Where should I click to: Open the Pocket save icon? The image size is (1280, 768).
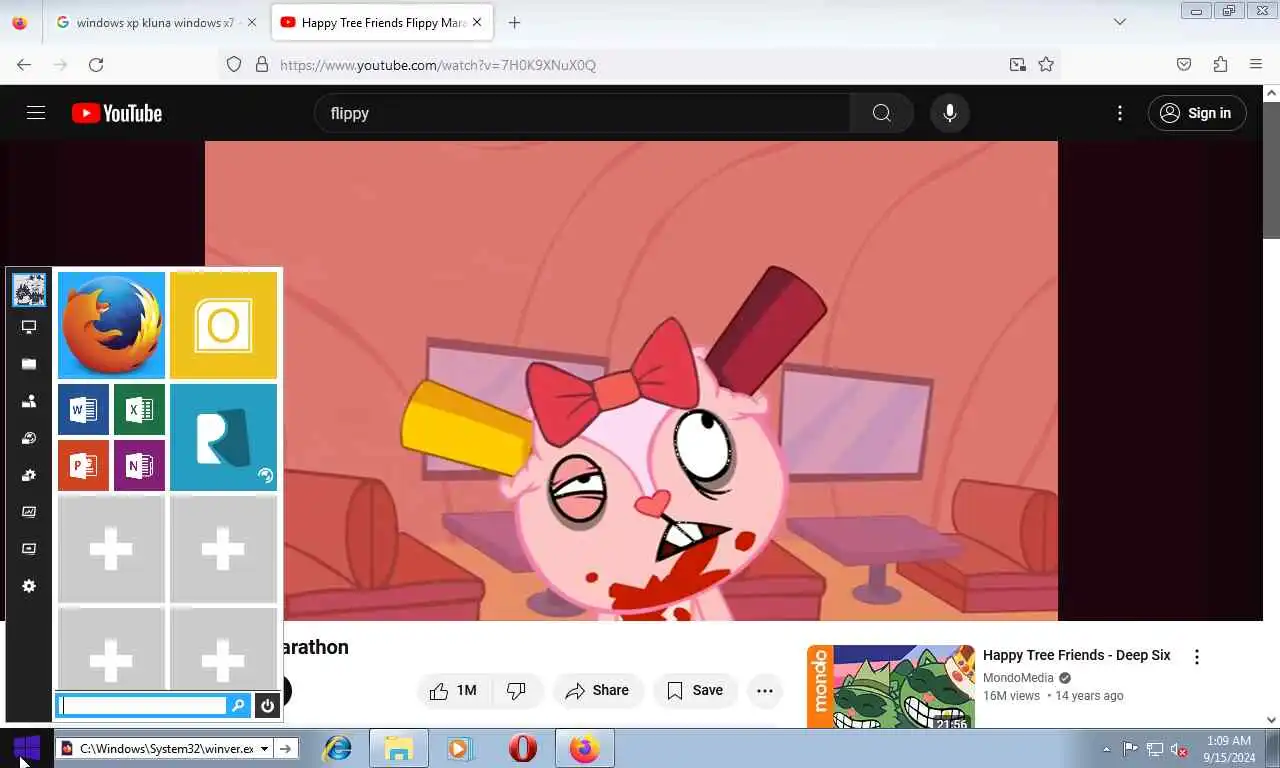click(x=1184, y=64)
